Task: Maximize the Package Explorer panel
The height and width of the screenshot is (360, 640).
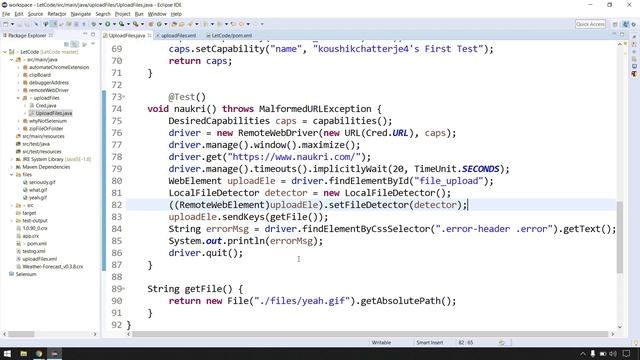Action: [93, 35]
